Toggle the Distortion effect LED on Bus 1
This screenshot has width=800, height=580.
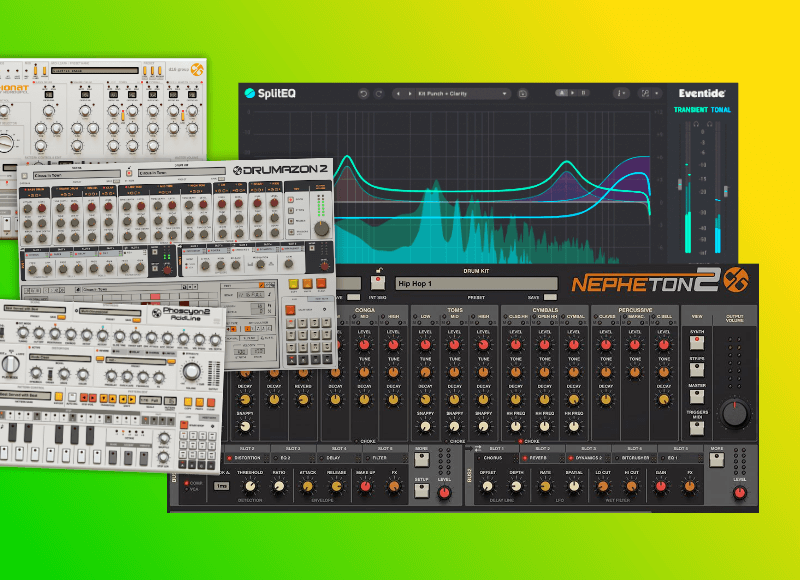229,458
